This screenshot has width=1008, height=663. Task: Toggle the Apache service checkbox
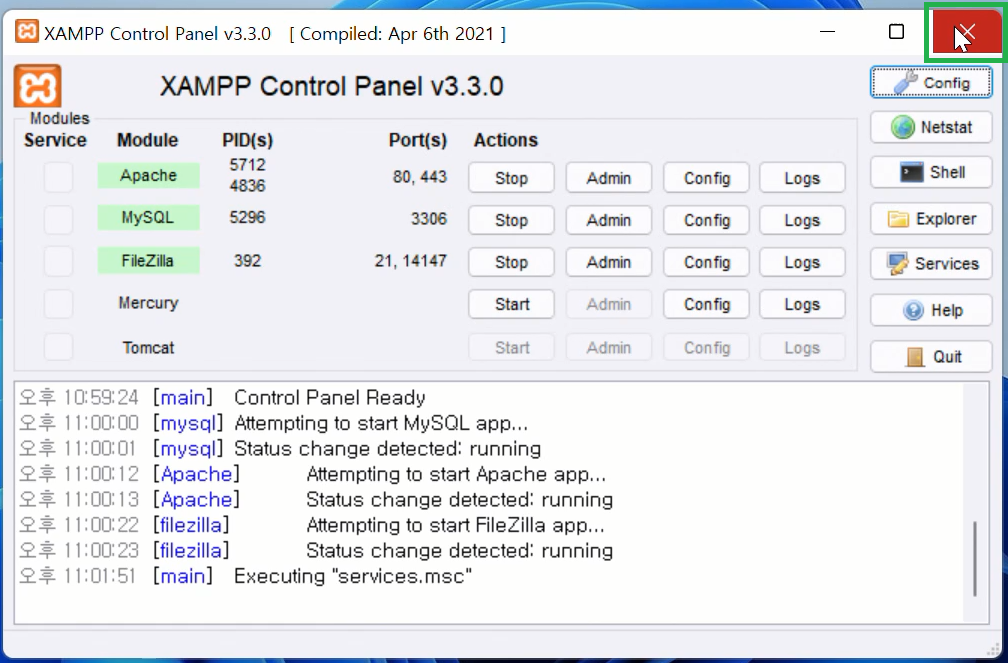tap(58, 177)
